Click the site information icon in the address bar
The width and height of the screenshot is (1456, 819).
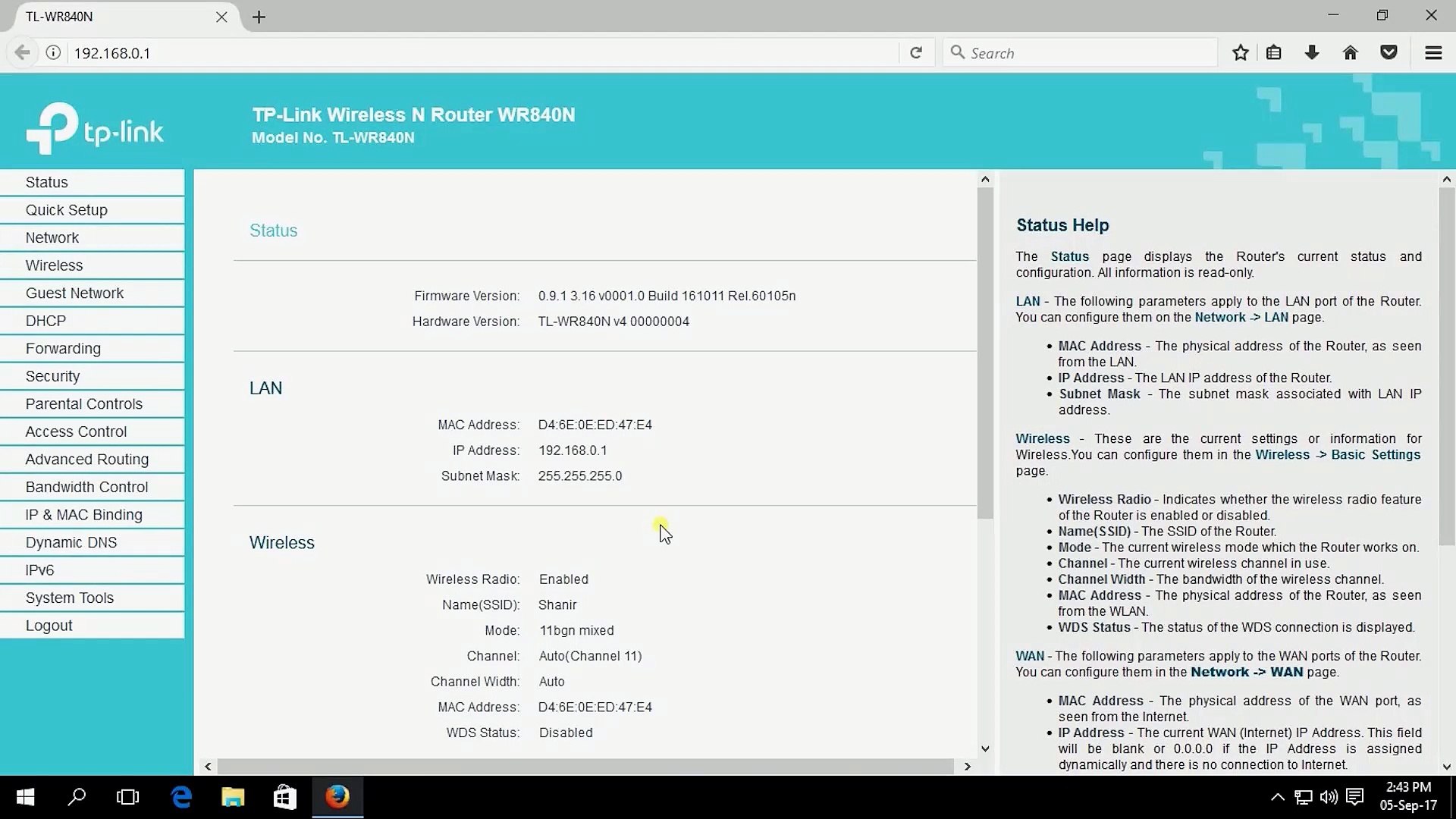[x=53, y=53]
